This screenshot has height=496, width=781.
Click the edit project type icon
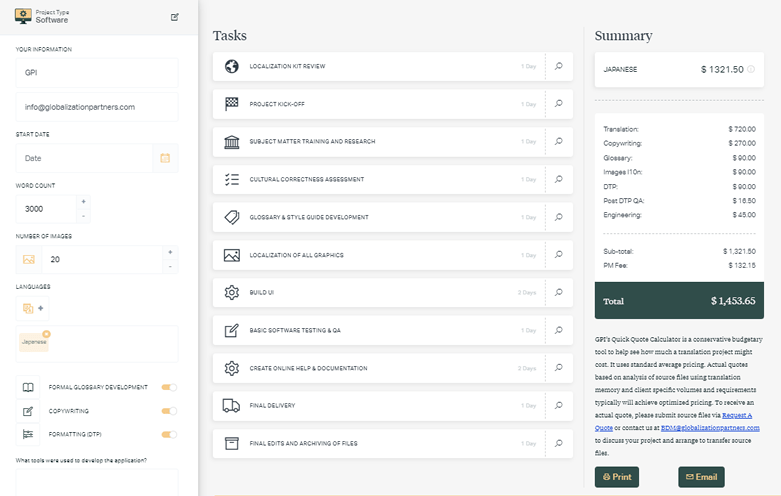point(176,17)
